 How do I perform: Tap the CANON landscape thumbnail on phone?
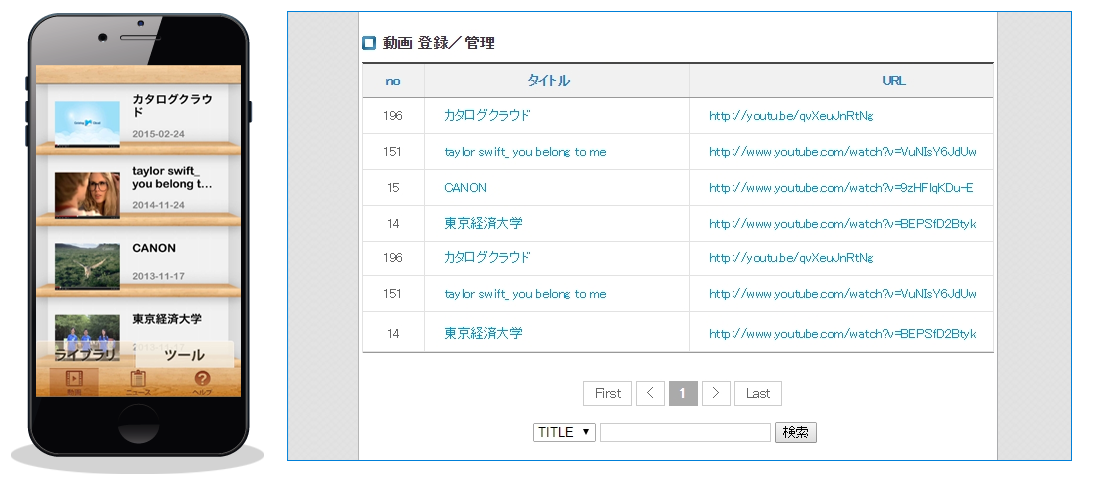[x=87, y=265]
